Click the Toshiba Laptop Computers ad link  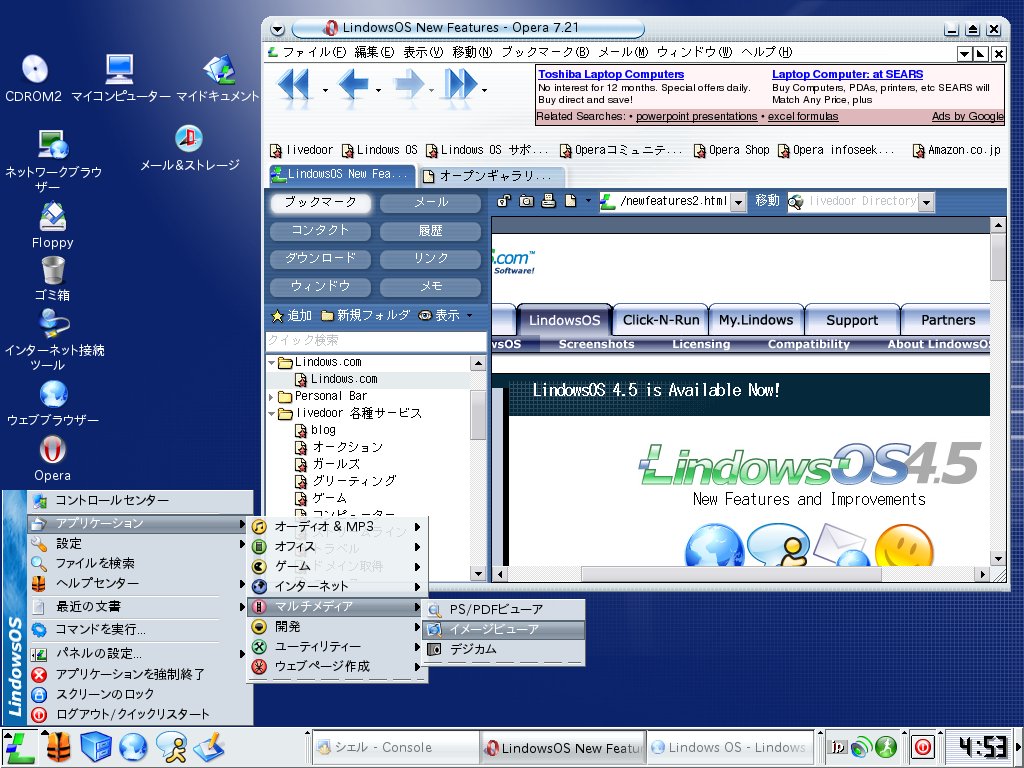pyautogui.click(x=611, y=74)
